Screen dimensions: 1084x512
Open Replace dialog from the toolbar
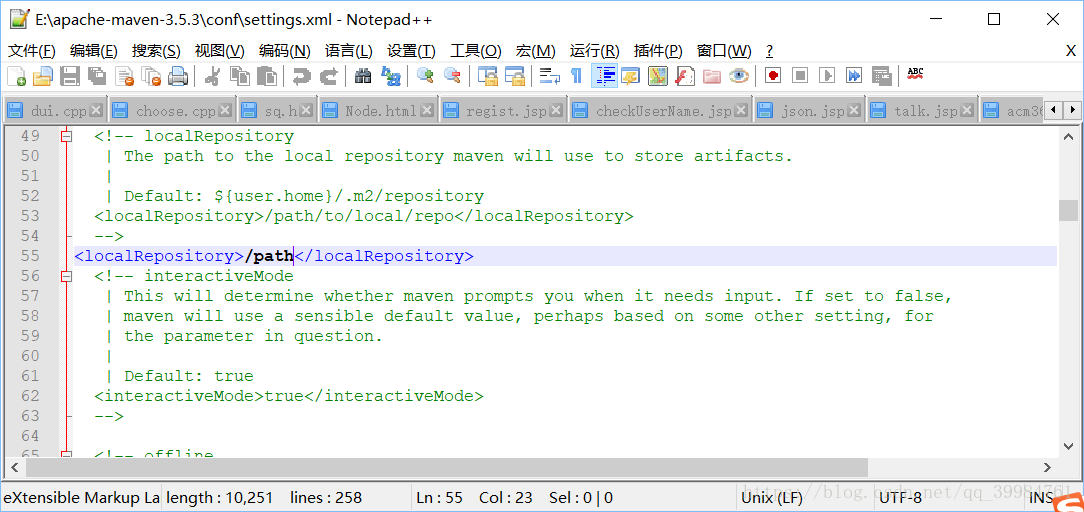(391, 75)
